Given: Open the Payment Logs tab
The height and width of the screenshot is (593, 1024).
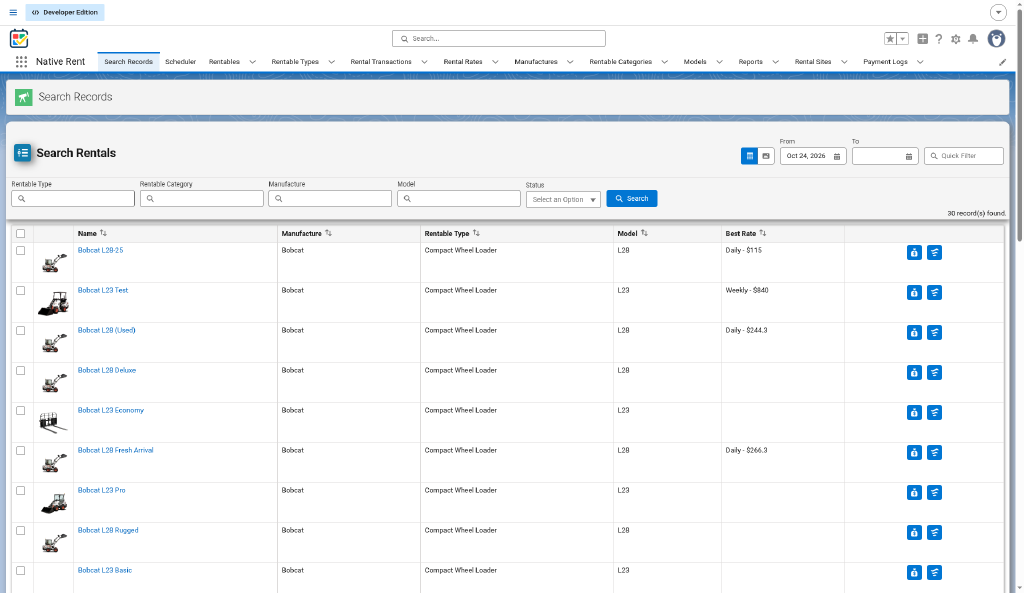Looking at the screenshot, I should click(886, 61).
